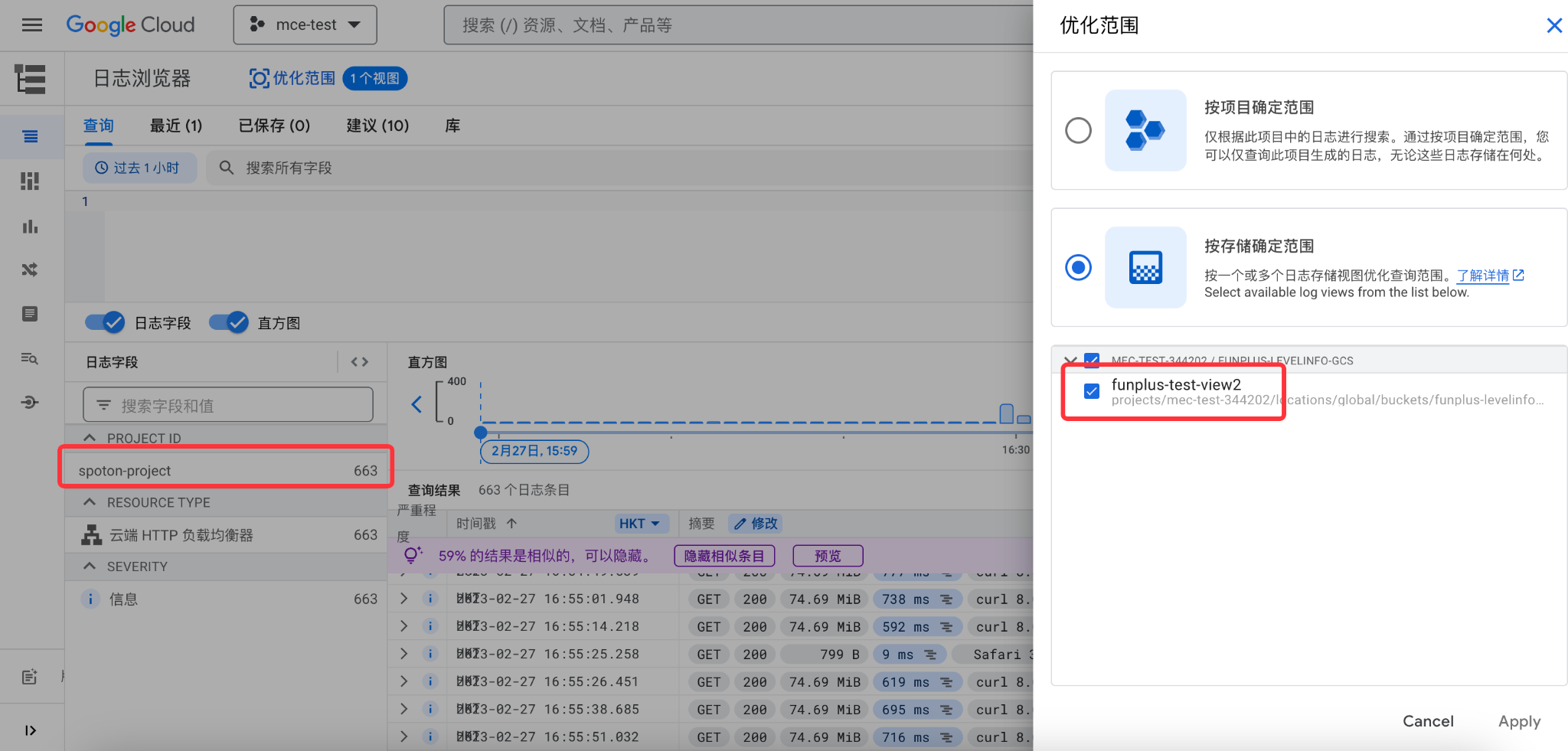Click the Apply button

tap(1519, 721)
